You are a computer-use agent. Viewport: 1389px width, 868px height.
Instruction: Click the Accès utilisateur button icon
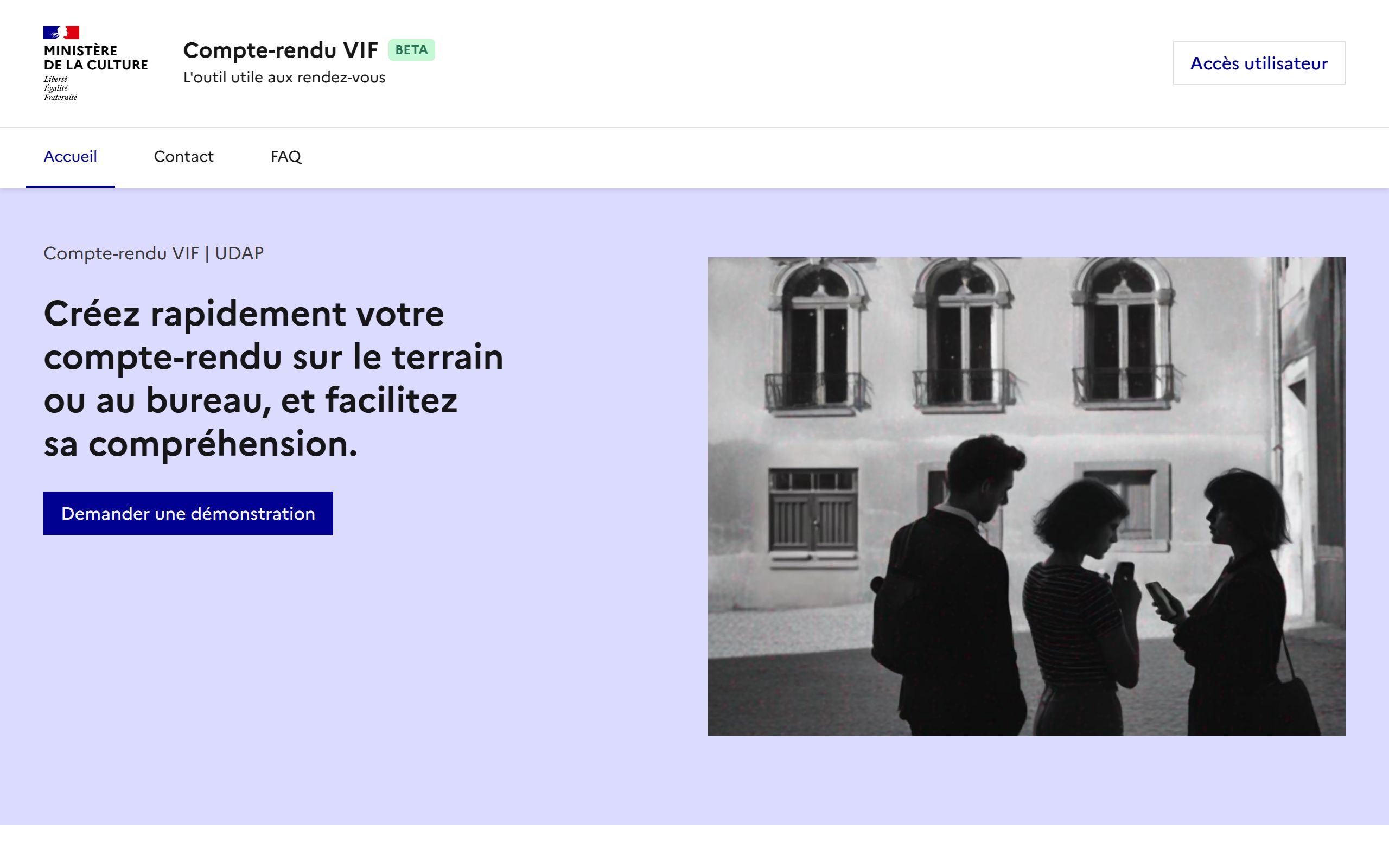coord(1259,62)
